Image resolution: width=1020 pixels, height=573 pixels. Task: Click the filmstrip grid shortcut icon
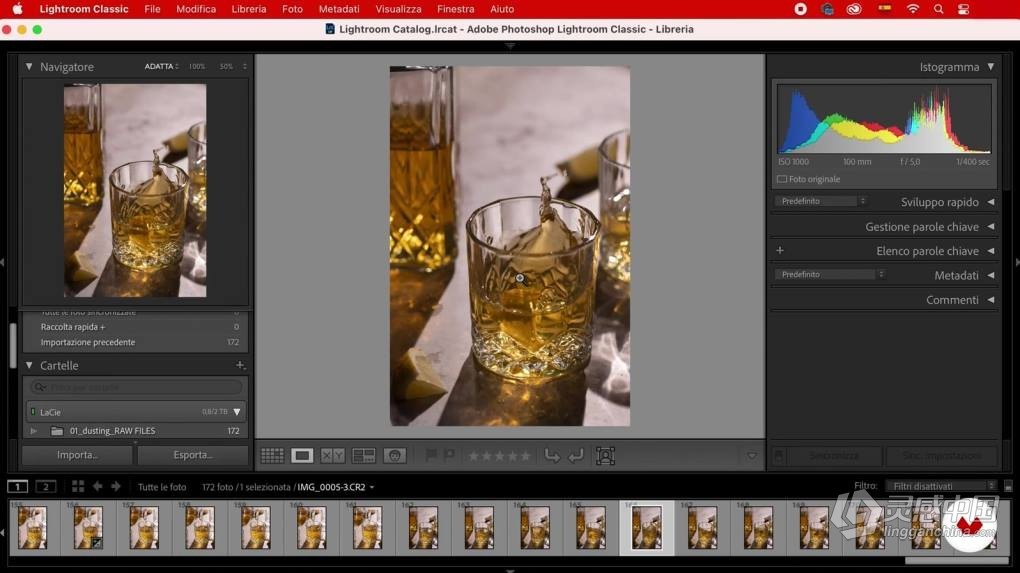[x=78, y=487]
